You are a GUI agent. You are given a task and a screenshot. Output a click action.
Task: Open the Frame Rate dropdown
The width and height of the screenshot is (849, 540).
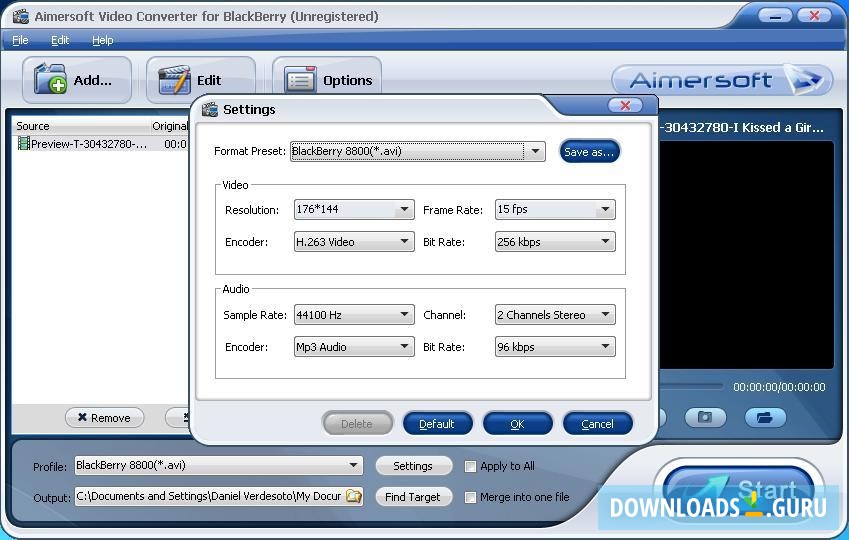tap(605, 209)
